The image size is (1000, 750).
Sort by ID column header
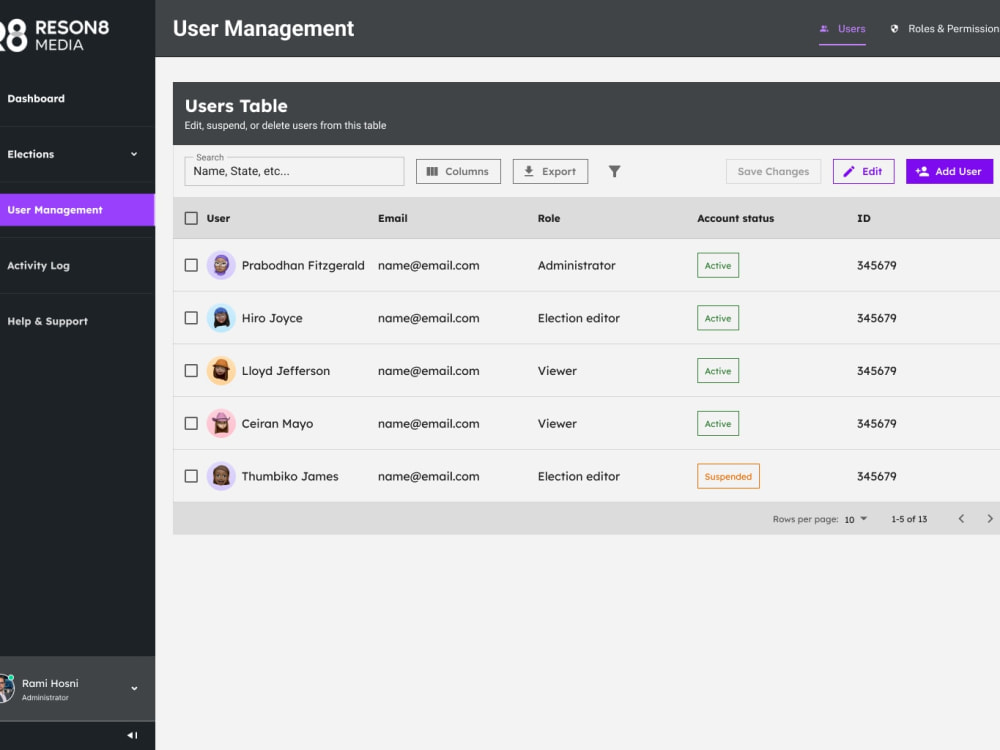pyautogui.click(x=864, y=218)
